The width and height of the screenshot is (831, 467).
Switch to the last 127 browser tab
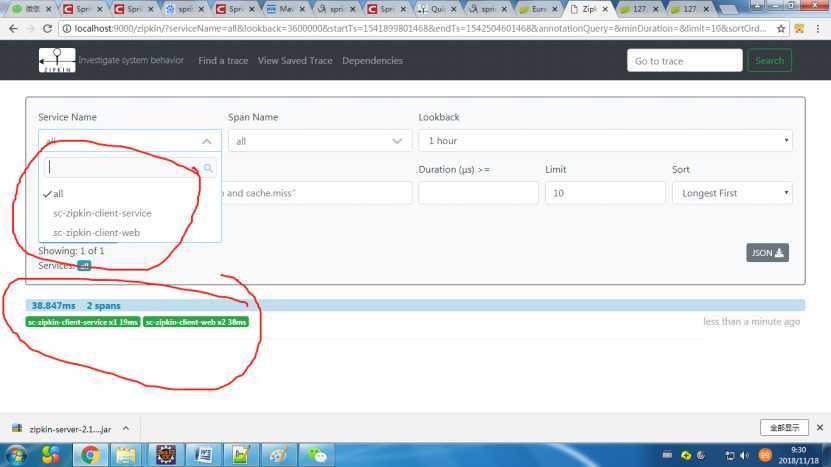click(x=690, y=9)
